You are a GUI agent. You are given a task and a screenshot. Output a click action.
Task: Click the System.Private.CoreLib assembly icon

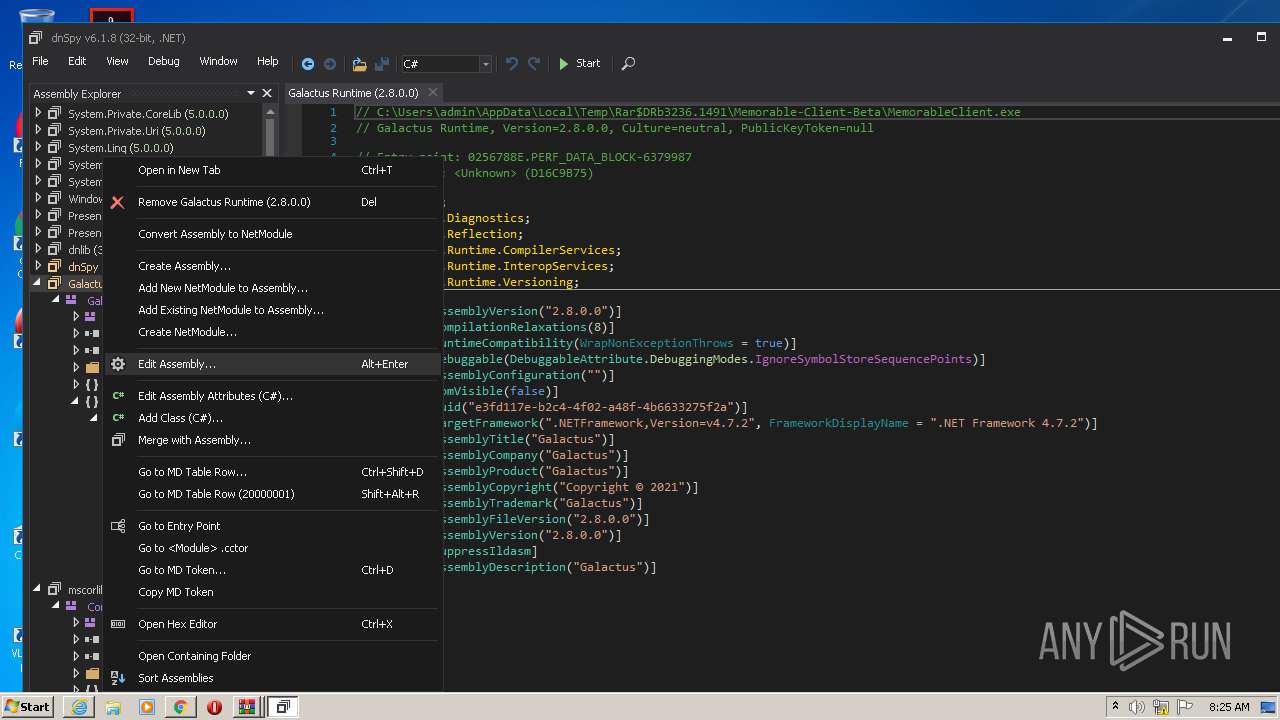coord(55,114)
